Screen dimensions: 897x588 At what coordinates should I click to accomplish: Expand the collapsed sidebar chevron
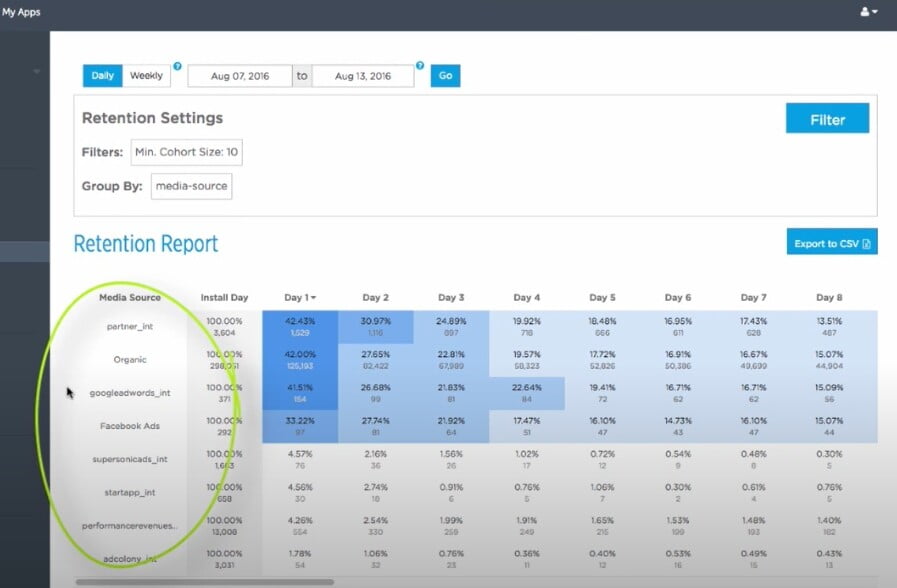coord(37,71)
